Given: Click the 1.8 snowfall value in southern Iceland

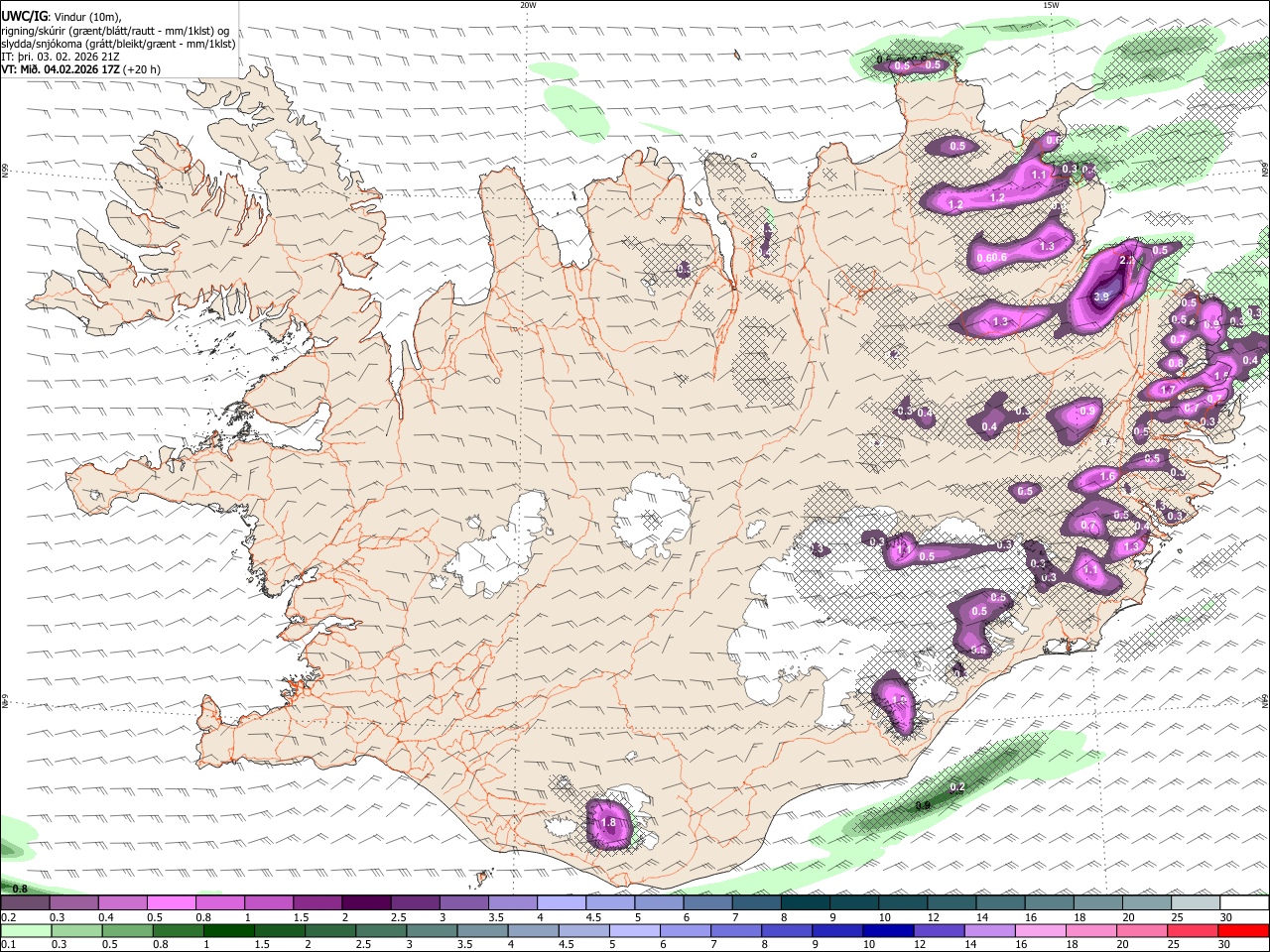Looking at the screenshot, I should pyautogui.click(x=609, y=823).
